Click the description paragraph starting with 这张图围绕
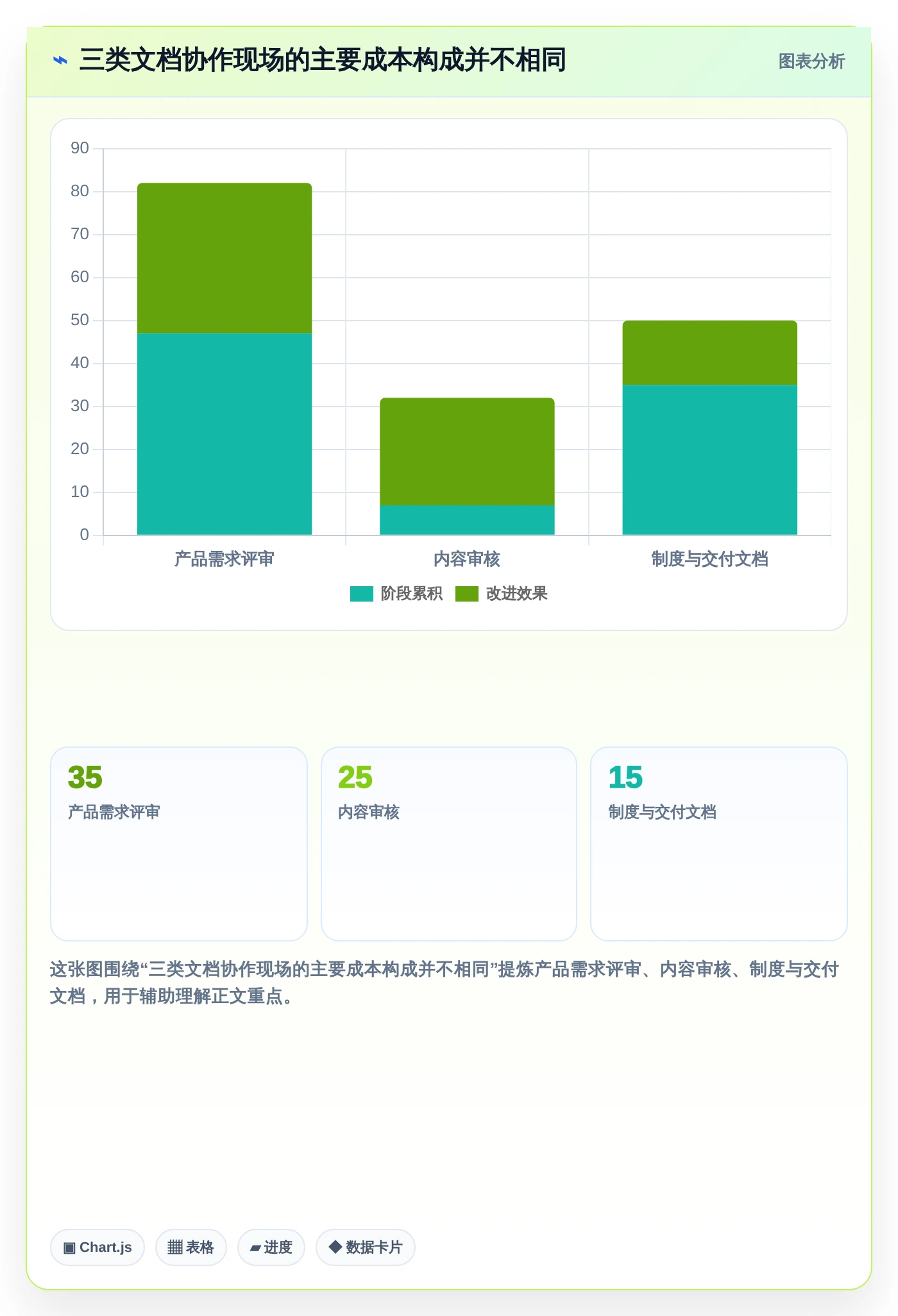 coord(445,983)
